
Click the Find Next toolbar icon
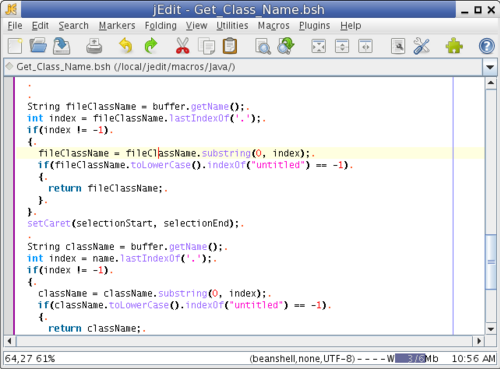coord(286,46)
